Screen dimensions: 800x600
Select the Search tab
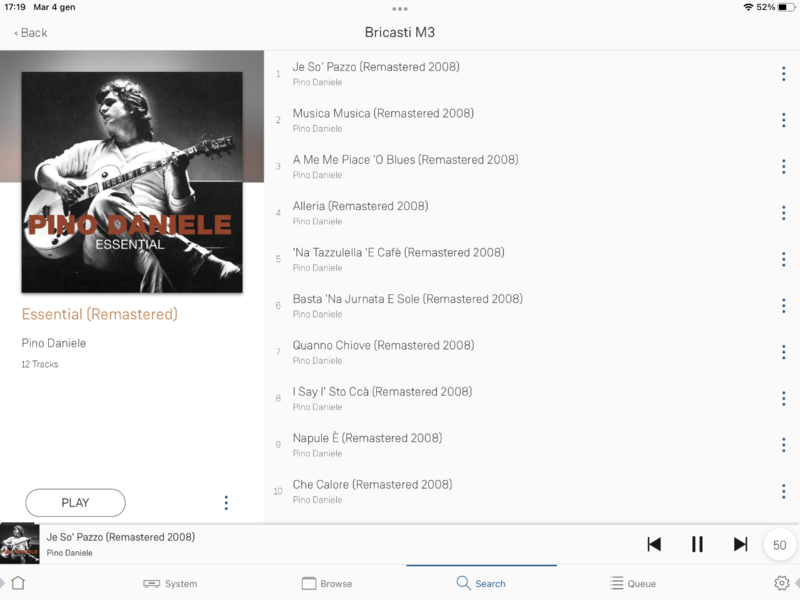481,583
